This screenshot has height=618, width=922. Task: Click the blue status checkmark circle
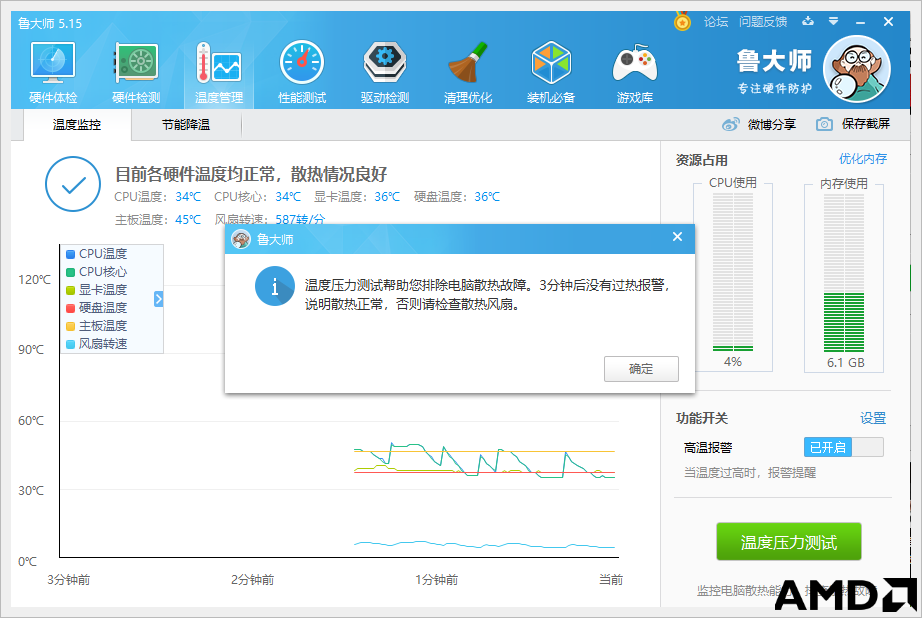click(x=73, y=184)
